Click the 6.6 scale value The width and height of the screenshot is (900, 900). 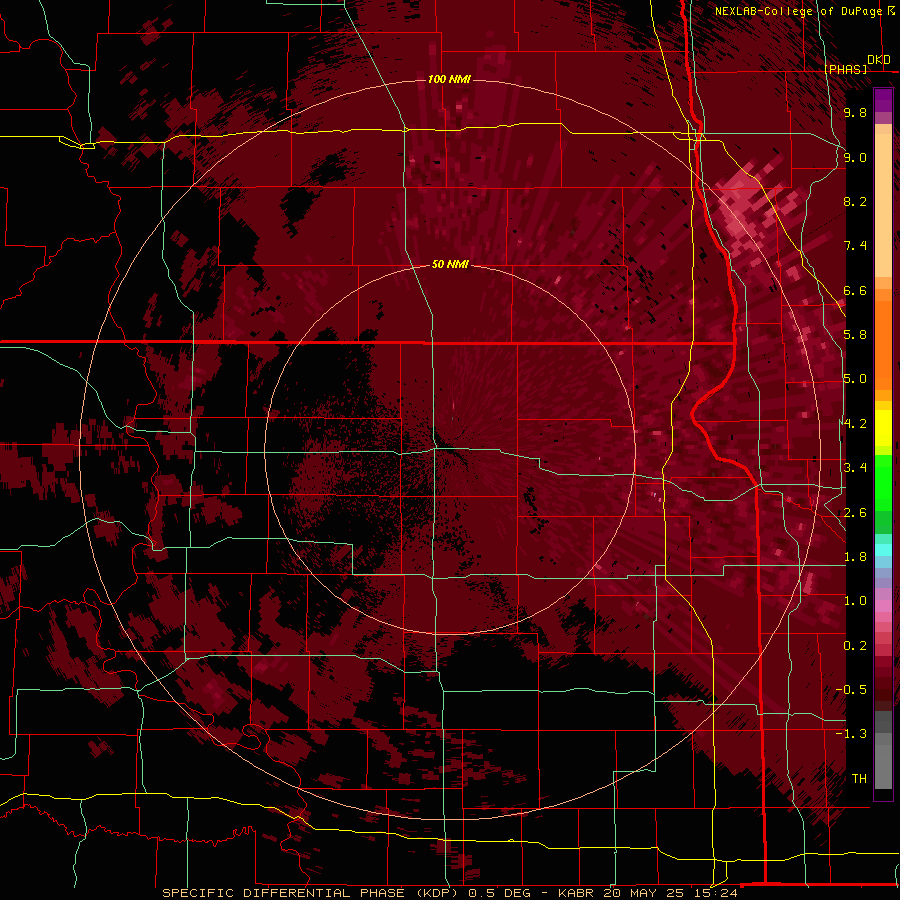[855, 290]
